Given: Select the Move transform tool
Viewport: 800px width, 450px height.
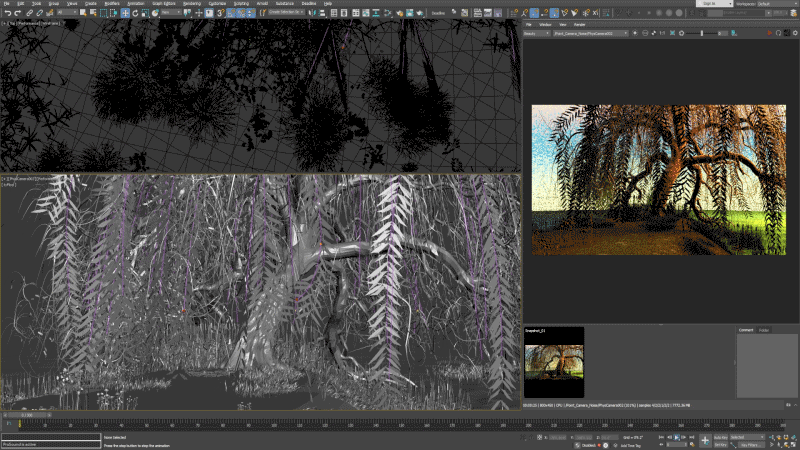Looking at the screenshot, I should [x=124, y=13].
